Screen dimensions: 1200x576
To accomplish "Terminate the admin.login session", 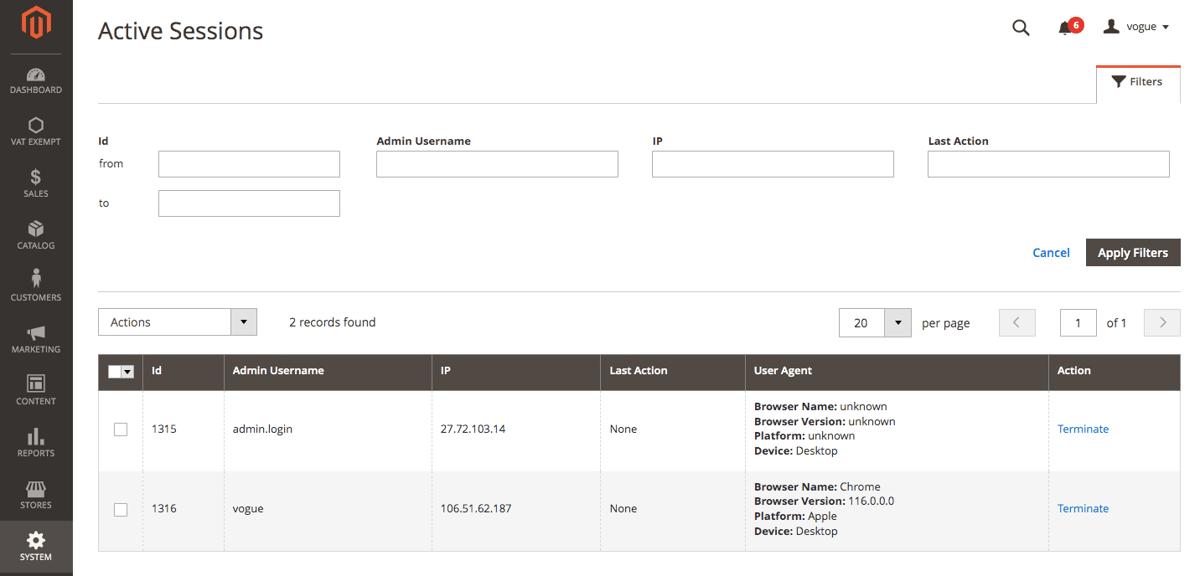I will point(1082,429).
